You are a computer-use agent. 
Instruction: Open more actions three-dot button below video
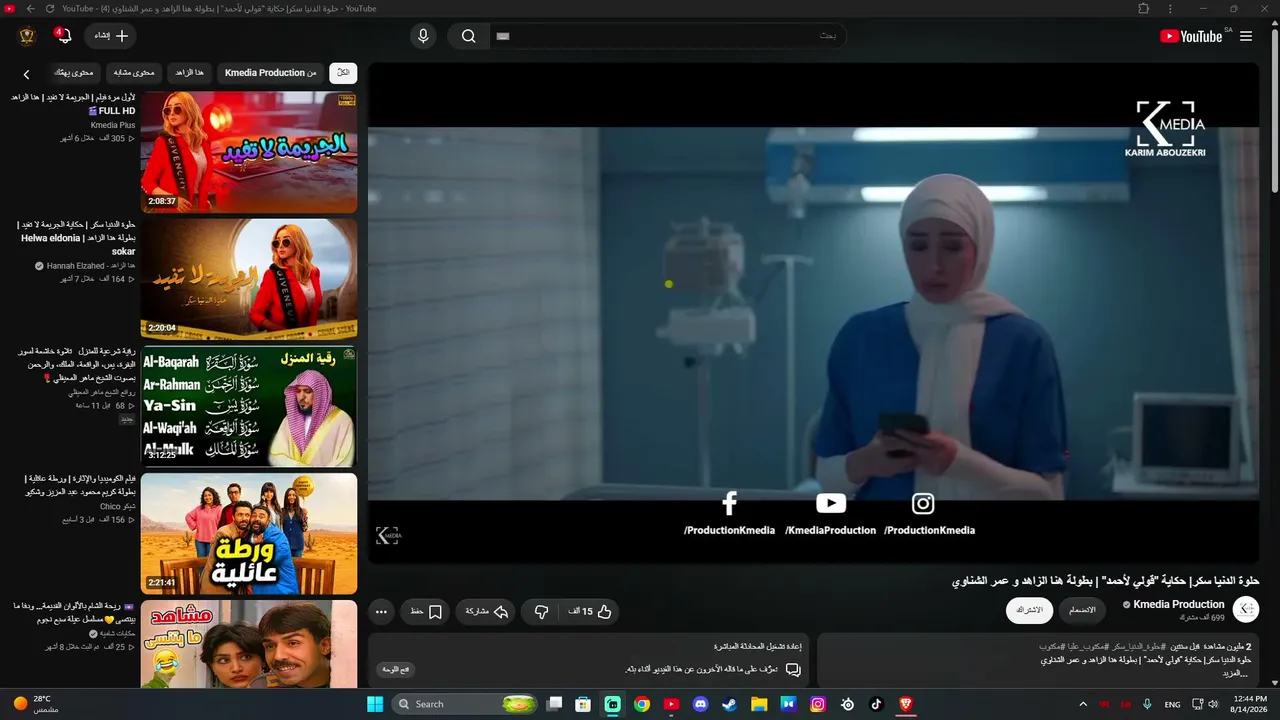point(381,612)
